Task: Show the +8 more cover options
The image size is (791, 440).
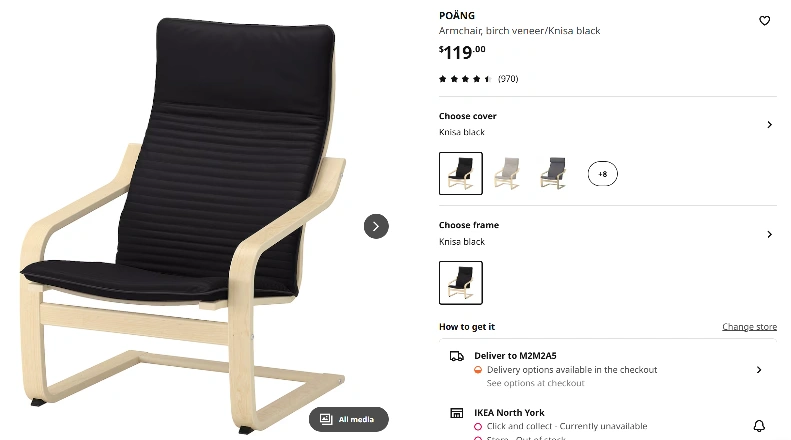Action: click(x=602, y=174)
